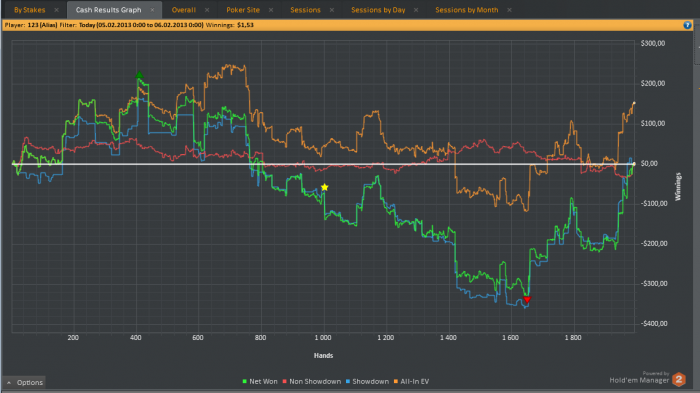Click the 1 000 hands axis tick

[323, 338]
